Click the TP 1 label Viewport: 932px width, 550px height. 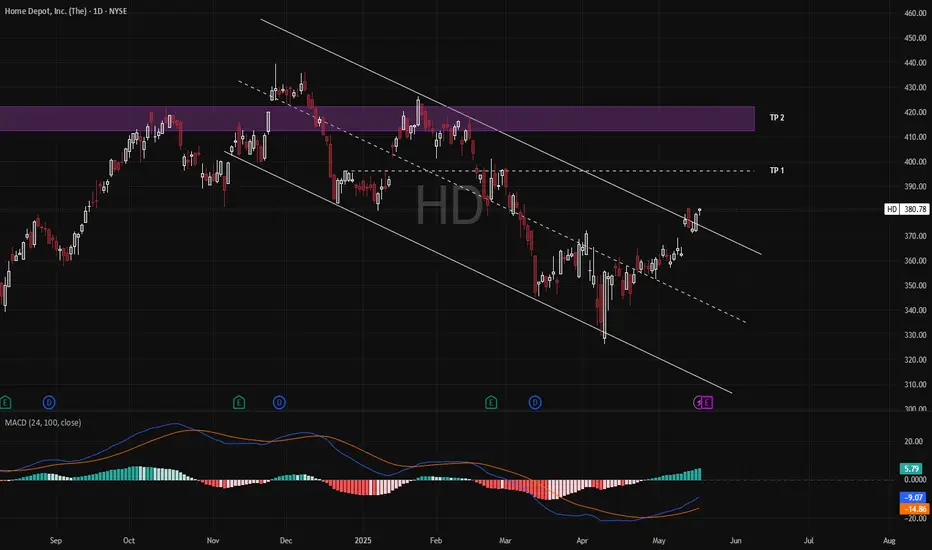777,171
